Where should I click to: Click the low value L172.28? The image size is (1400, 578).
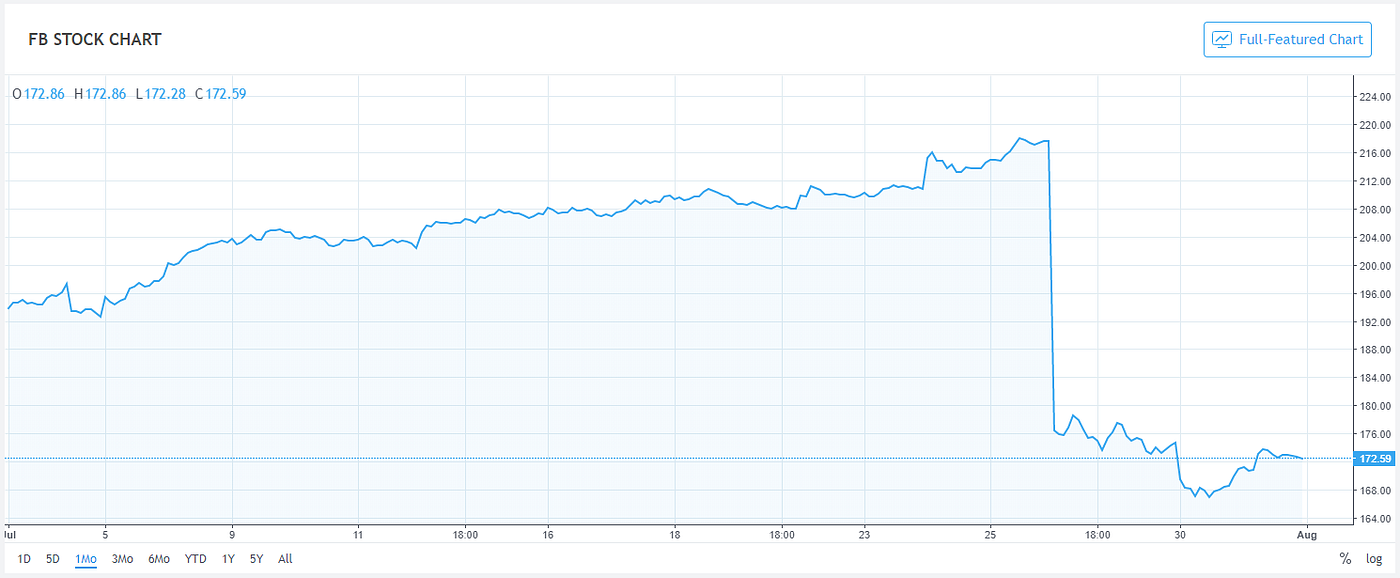pos(160,94)
